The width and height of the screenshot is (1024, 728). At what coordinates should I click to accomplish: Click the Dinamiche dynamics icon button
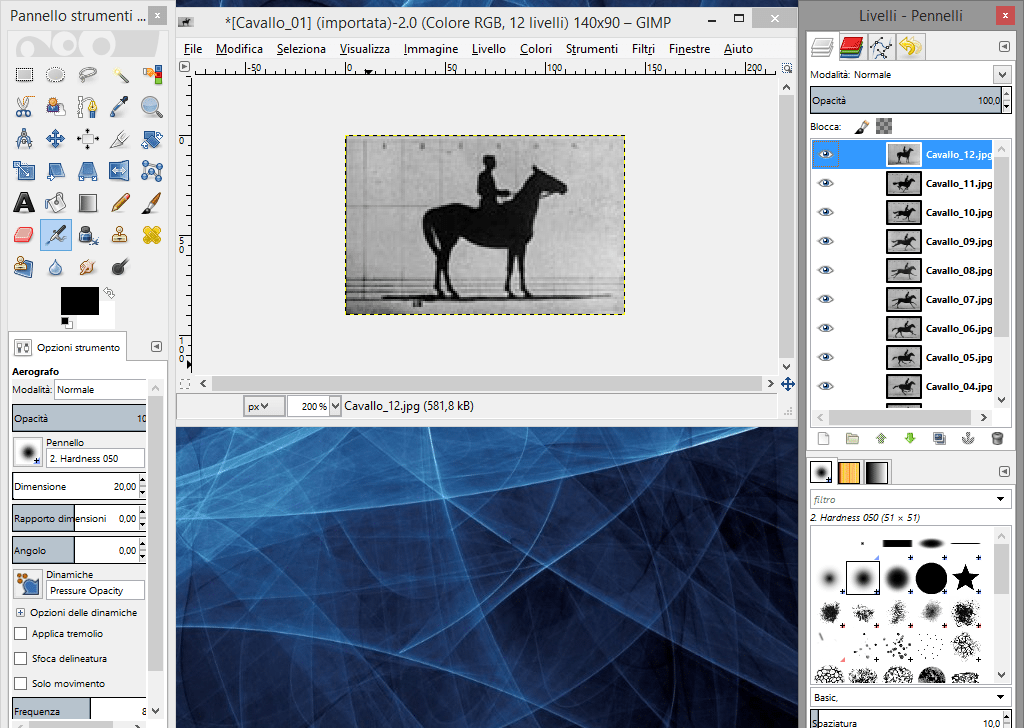click(x=28, y=584)
